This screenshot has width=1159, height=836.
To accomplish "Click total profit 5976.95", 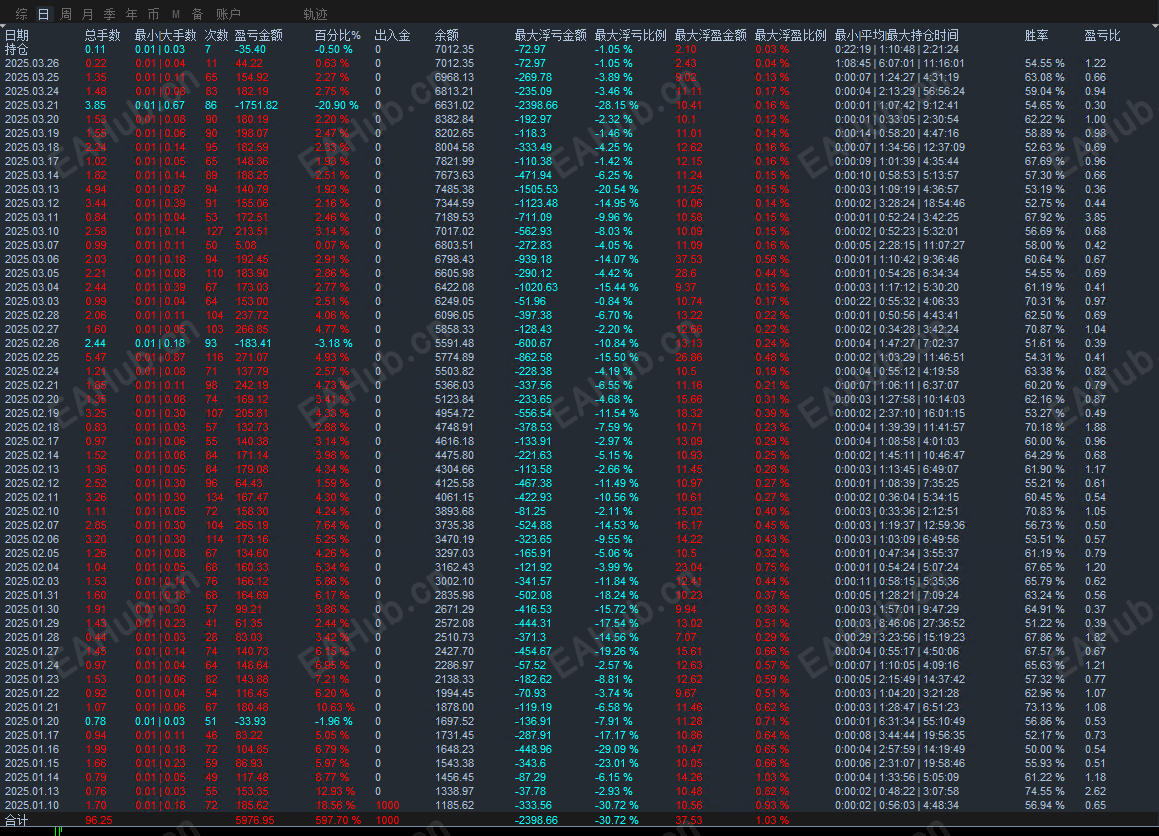I will 254,820.
